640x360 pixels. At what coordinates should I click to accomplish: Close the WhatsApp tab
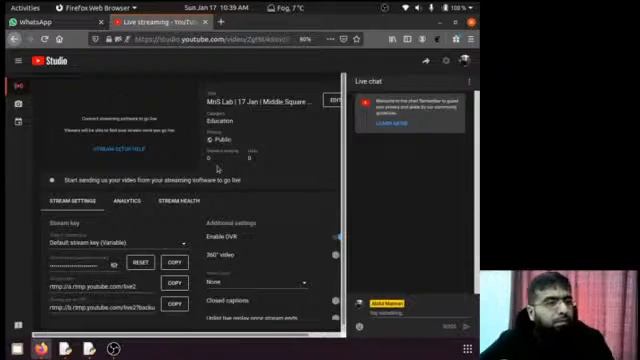pyautogui.click(x=101, y=22)
